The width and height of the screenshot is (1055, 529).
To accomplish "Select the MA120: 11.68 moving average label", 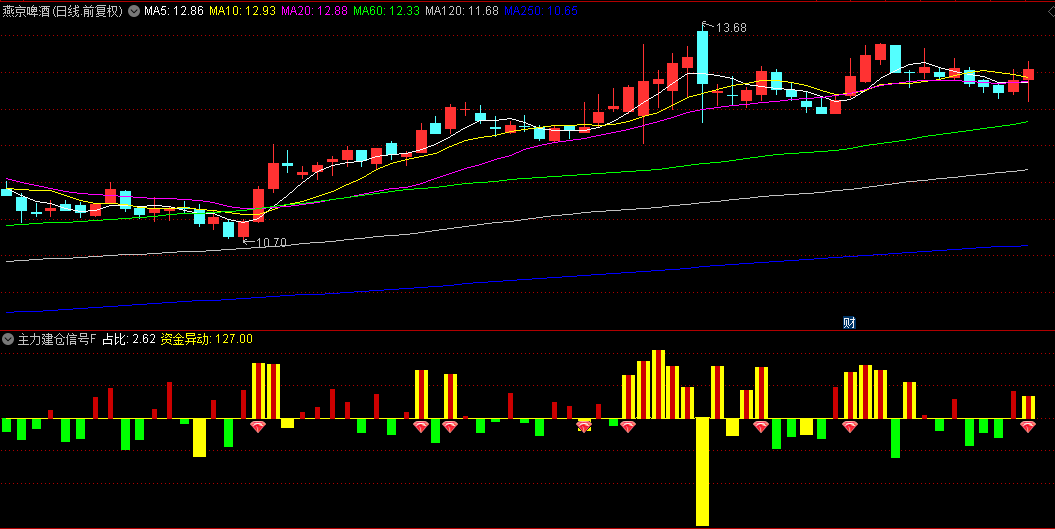I will tap(462, 11).
